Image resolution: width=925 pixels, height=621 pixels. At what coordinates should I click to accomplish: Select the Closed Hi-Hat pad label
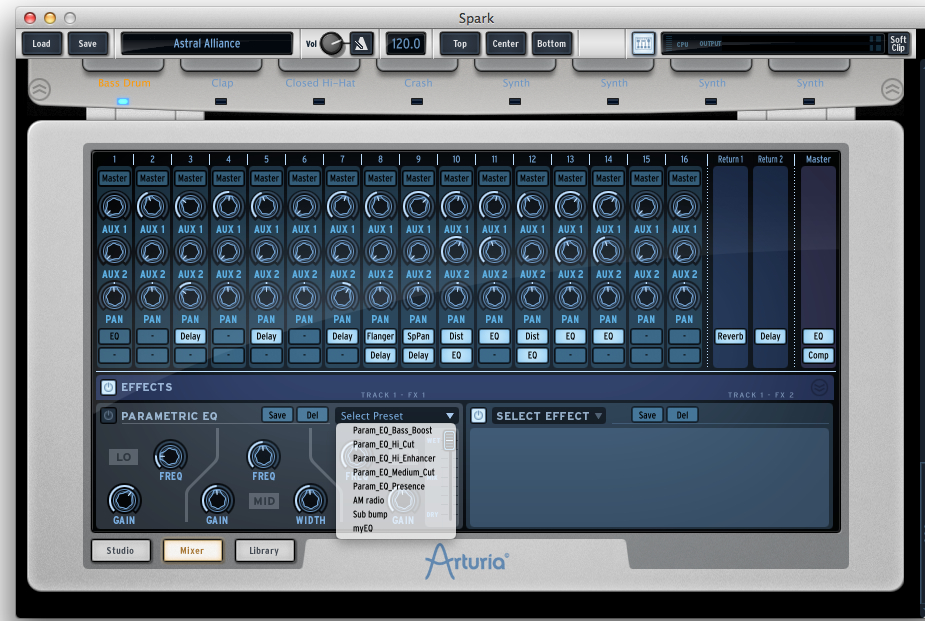pyautogui.click(x=320, y=83)
